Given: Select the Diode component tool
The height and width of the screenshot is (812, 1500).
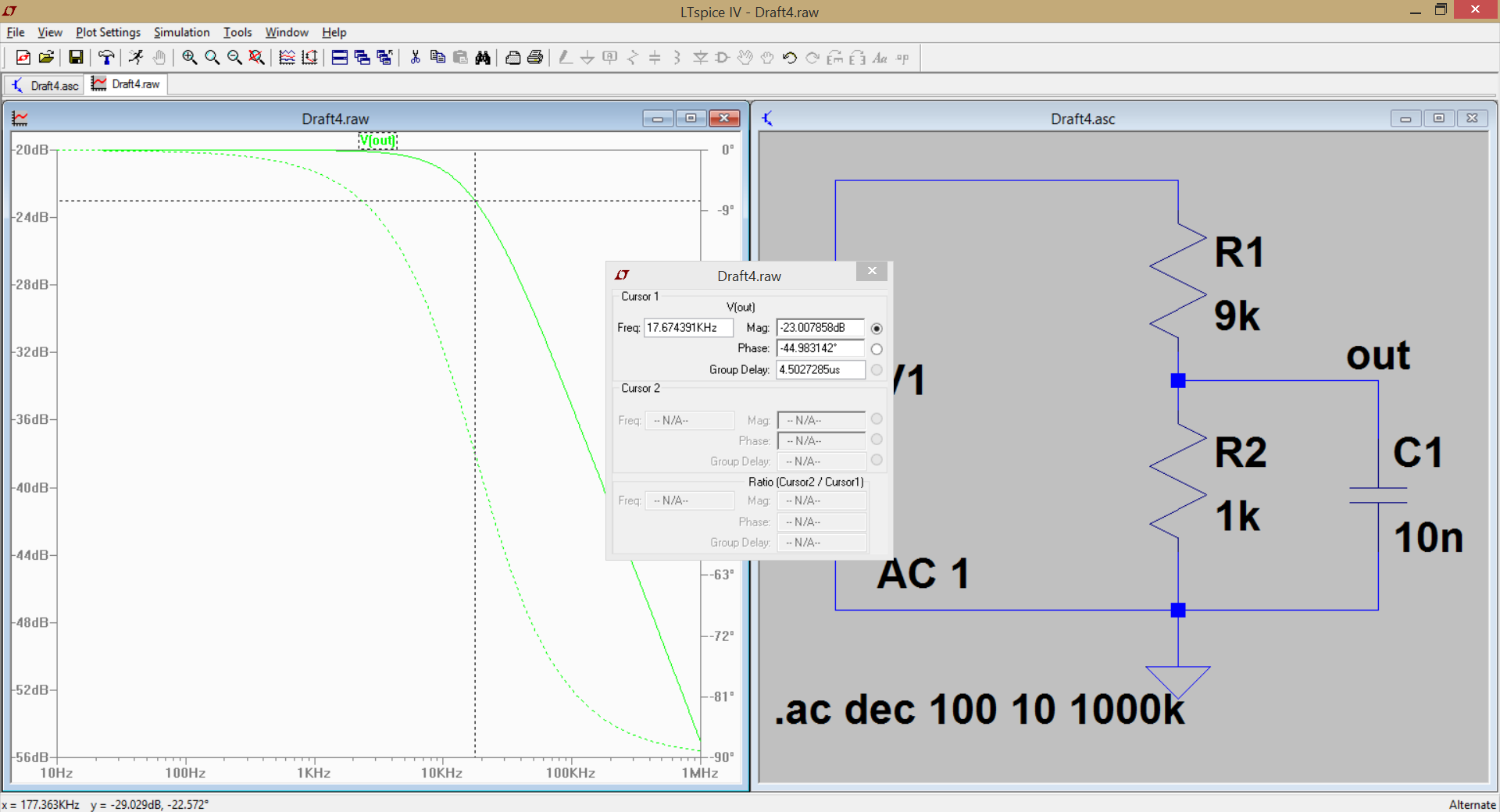Looking at the screenshot, I should (x=700, y=57).
